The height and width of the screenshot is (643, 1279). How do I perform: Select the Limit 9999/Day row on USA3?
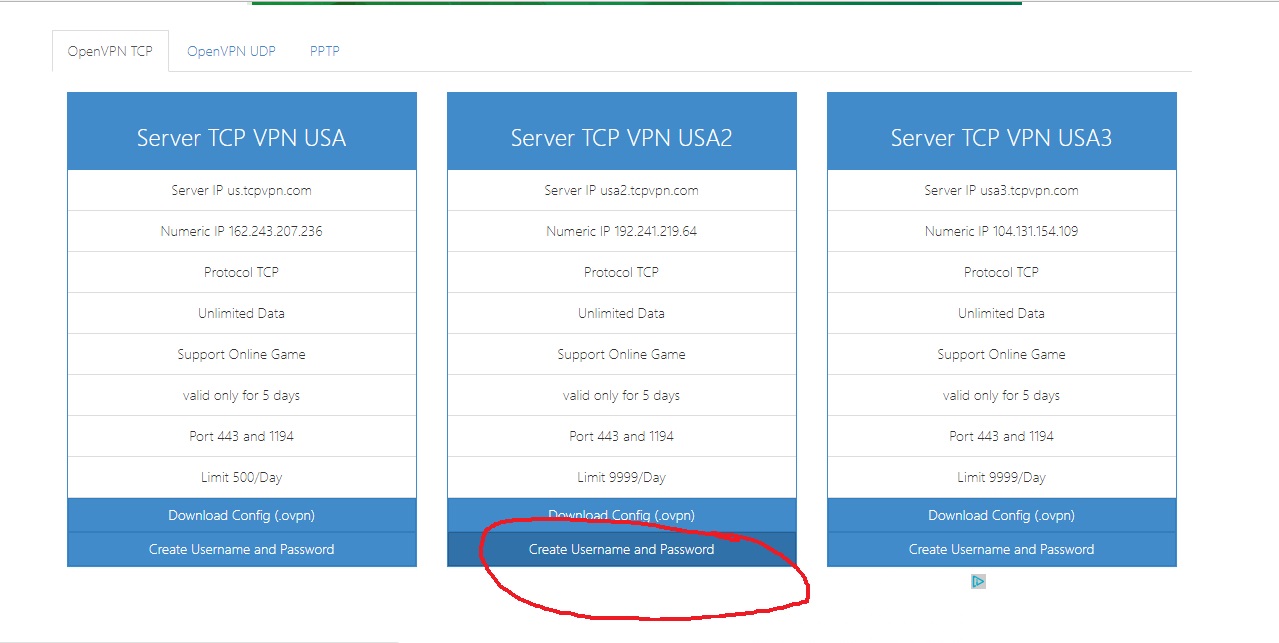coord(1000,477)
